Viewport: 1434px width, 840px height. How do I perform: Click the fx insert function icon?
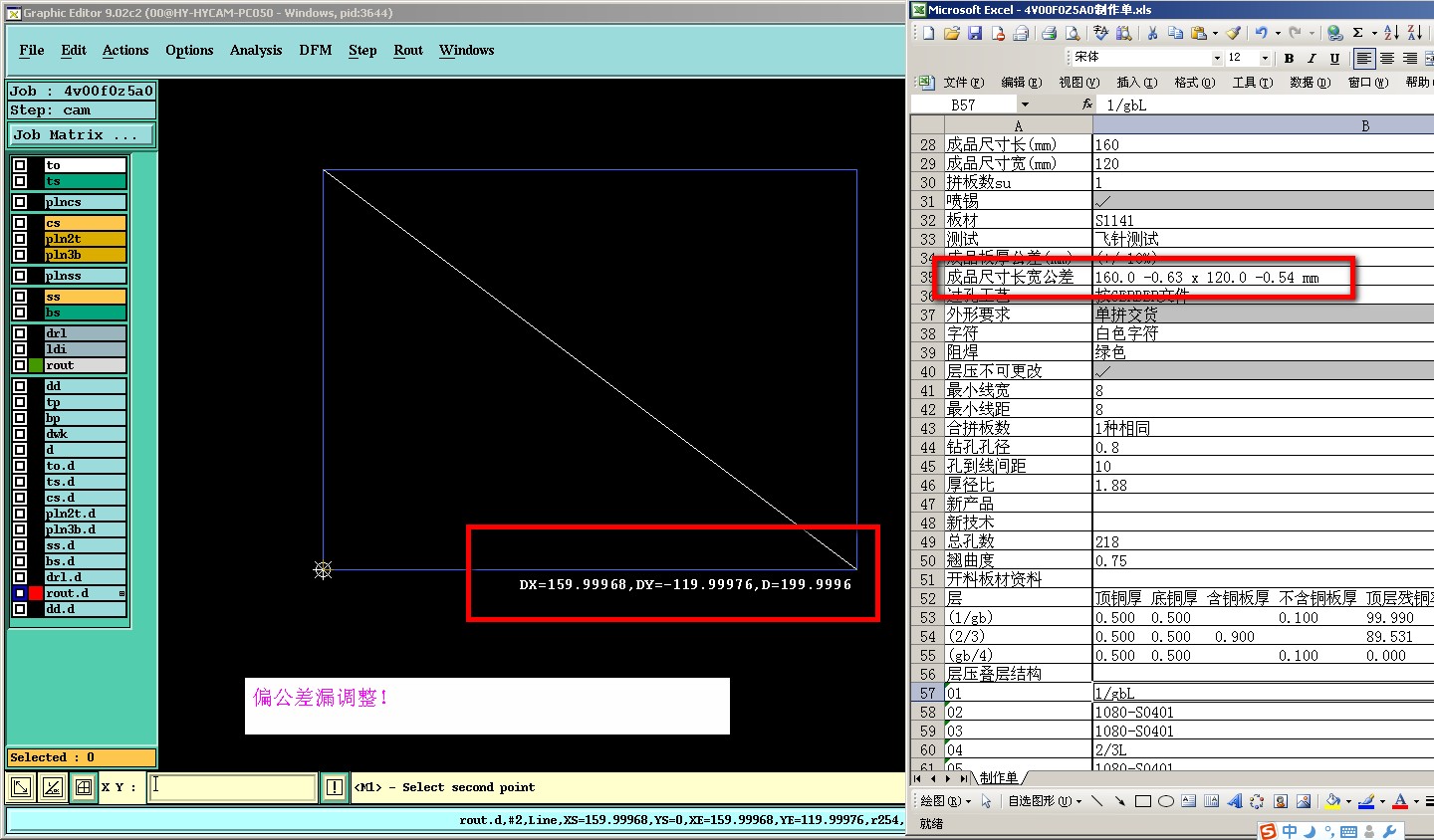(1087, 104)
